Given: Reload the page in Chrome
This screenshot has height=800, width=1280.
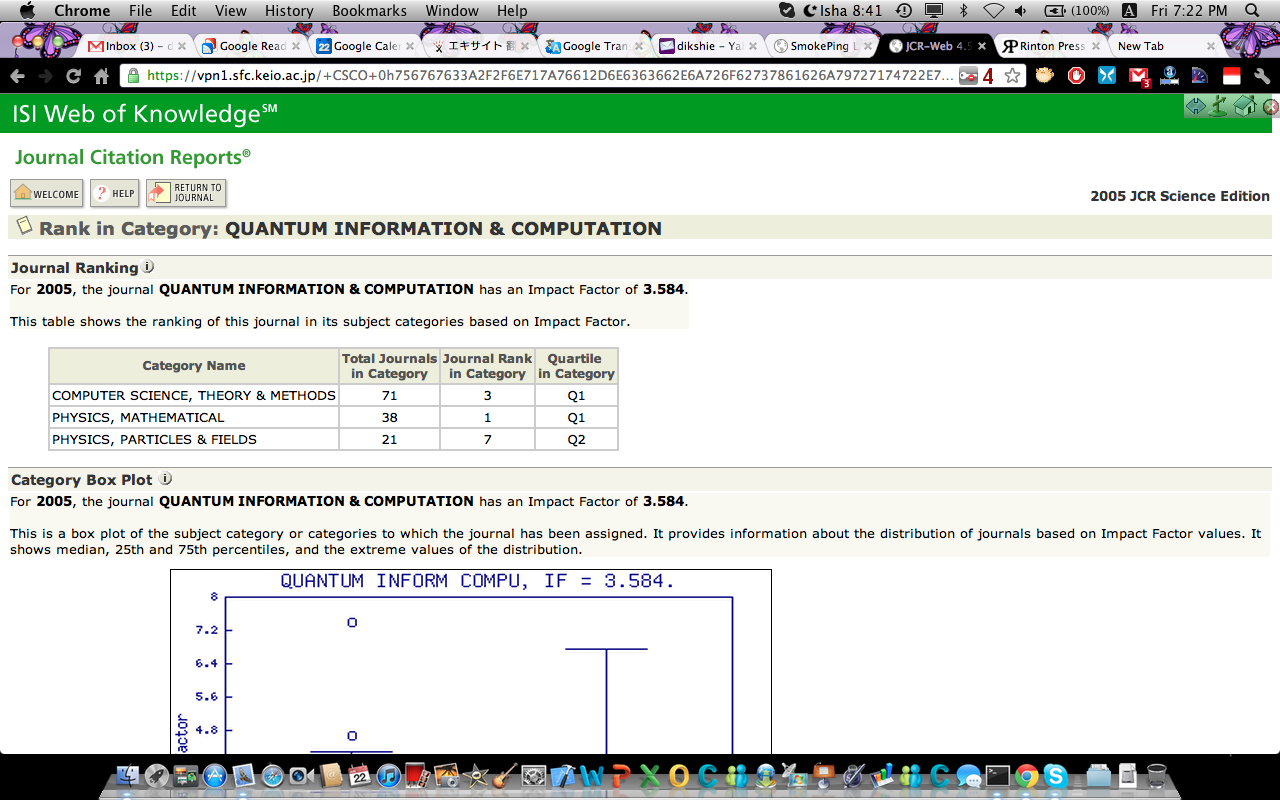Looking at the screenshot, I should pyautogui.click(x=73, y=76).
